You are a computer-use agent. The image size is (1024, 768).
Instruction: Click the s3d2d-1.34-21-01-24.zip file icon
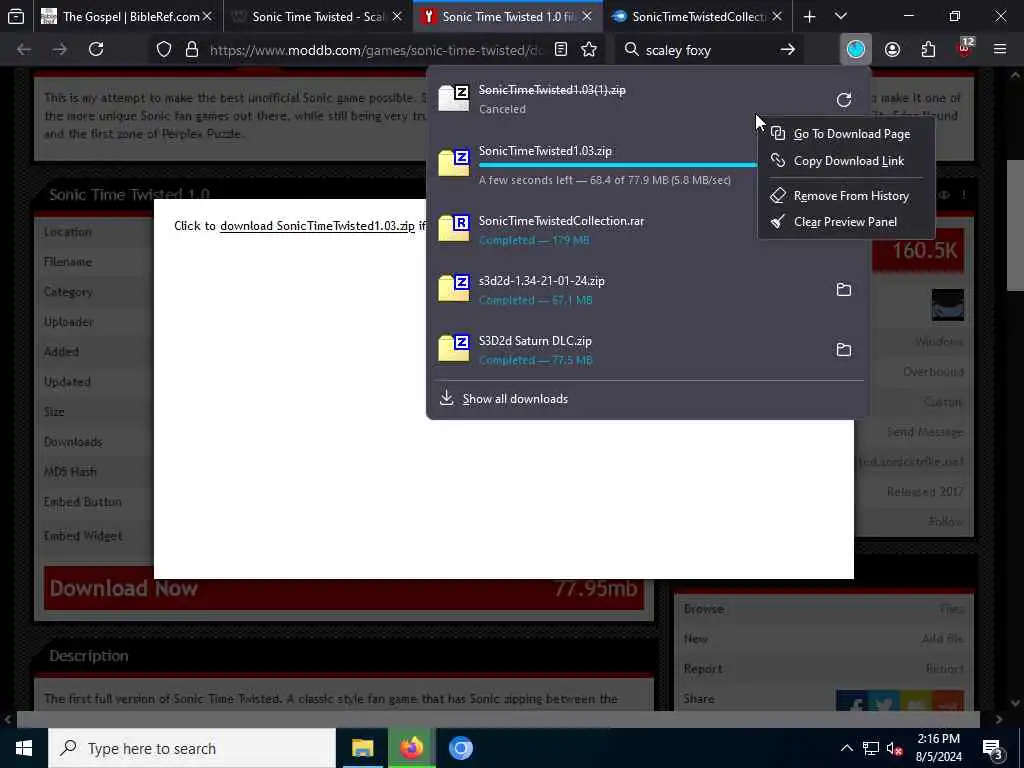[x=454, y=289]
